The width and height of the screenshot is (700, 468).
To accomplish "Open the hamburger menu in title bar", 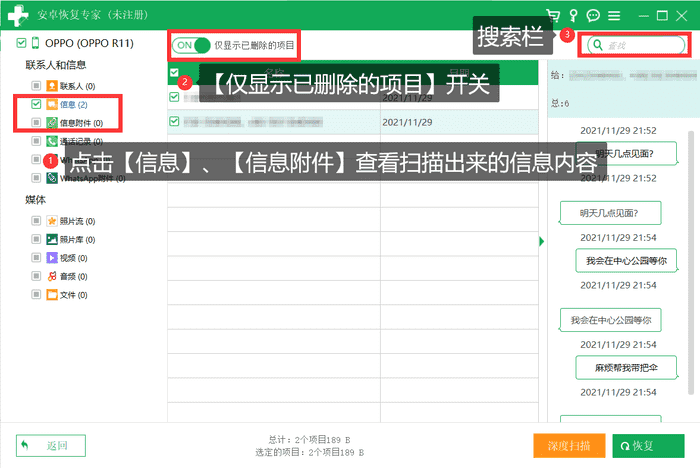I will point(614,16).
